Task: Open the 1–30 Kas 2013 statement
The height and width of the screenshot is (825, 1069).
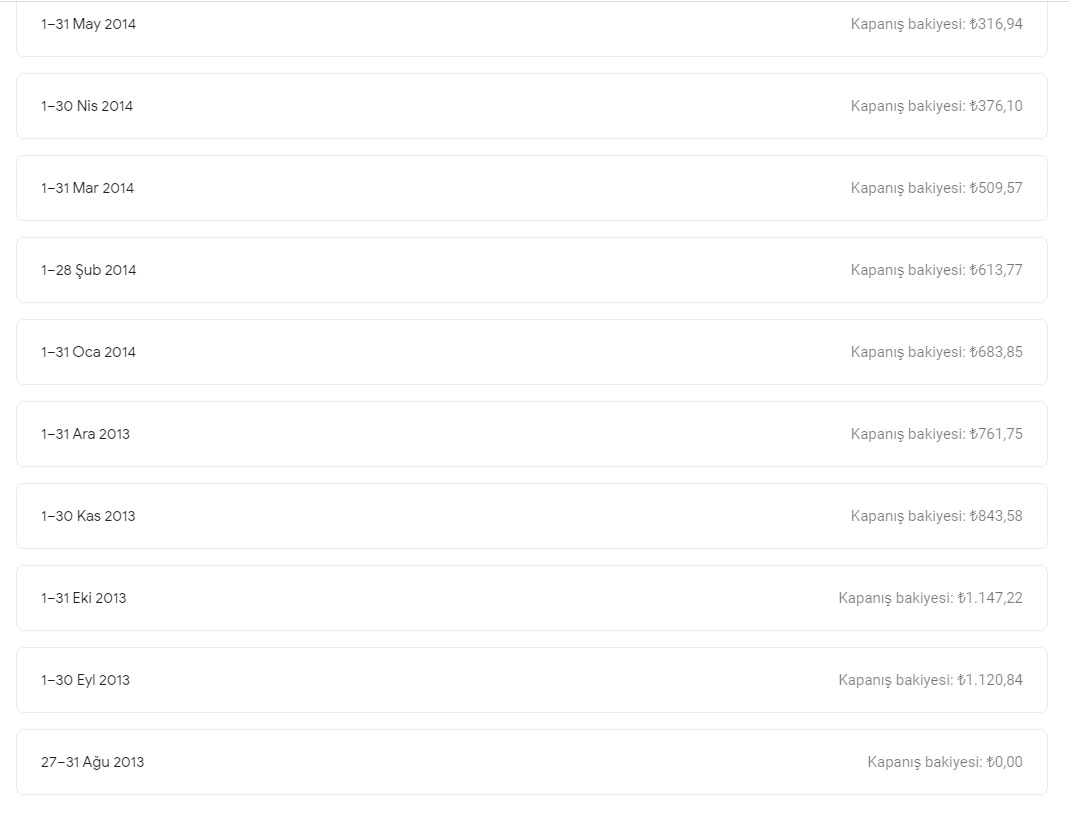Action: point(532,516)
